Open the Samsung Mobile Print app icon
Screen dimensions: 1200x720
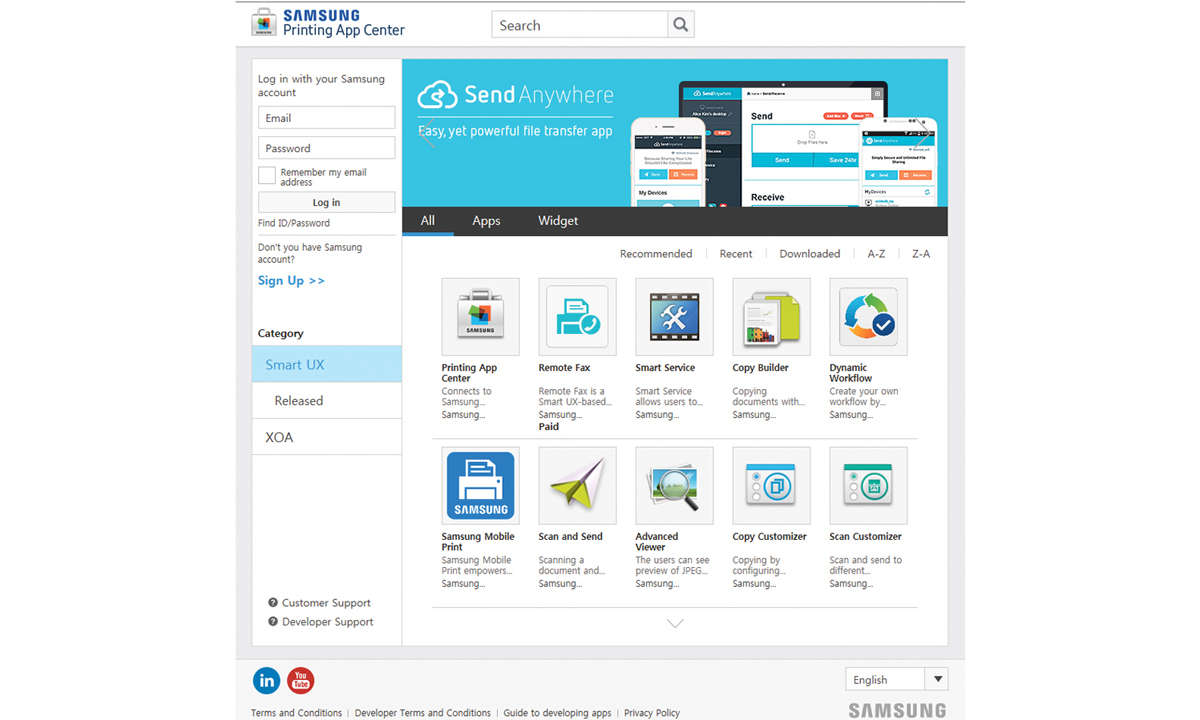click(x=480, y=486)
